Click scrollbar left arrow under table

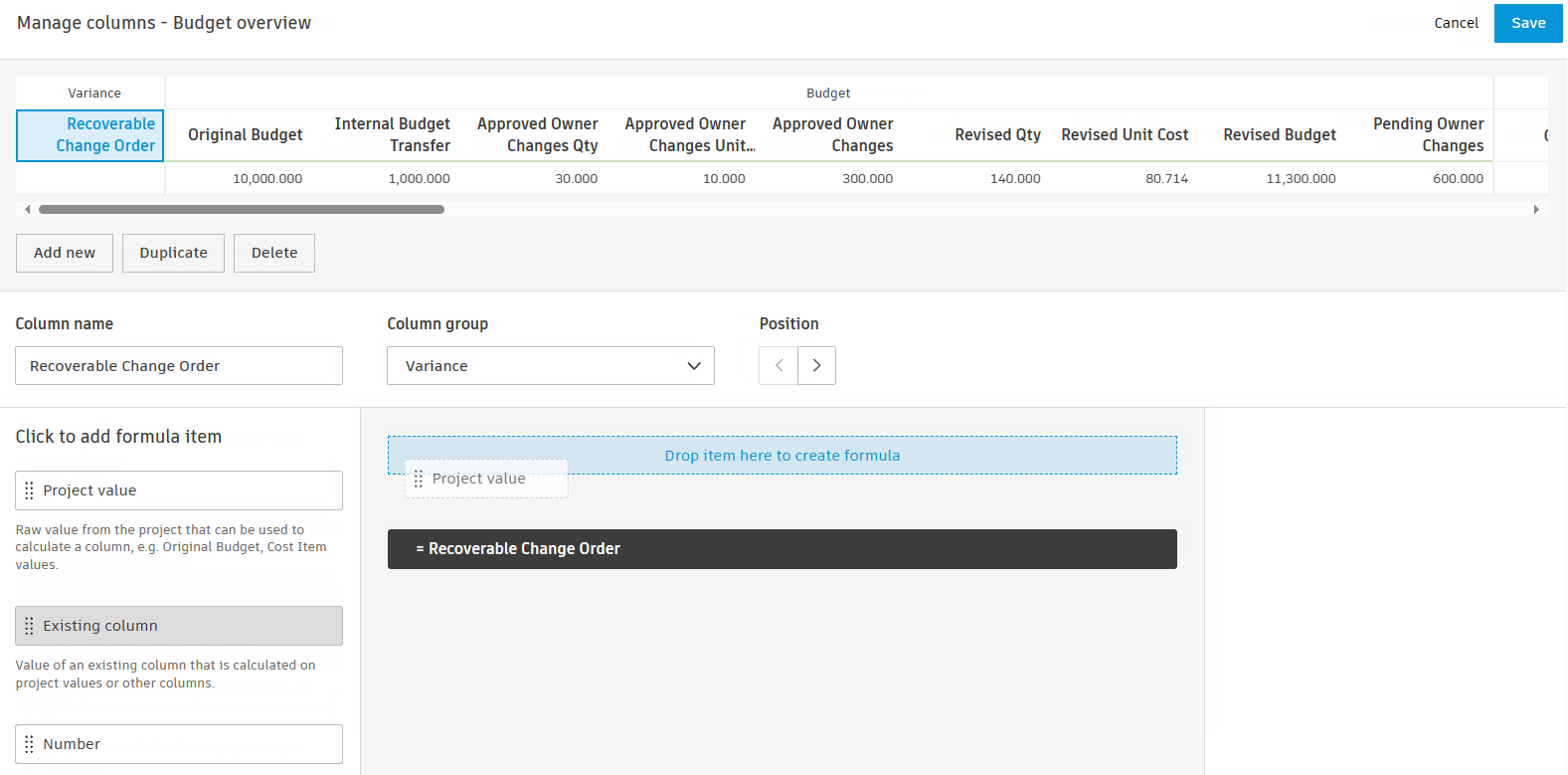click(x=27, y=209)
